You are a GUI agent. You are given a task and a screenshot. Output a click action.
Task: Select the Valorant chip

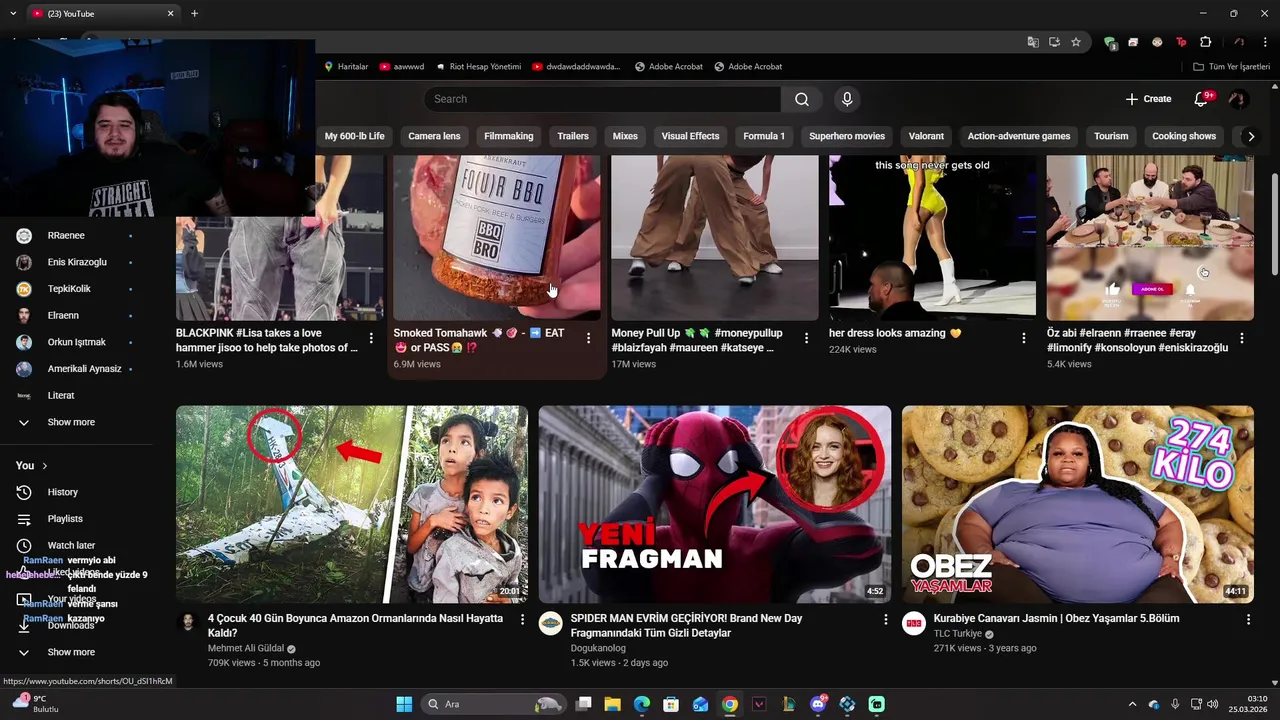click(926, 136)
